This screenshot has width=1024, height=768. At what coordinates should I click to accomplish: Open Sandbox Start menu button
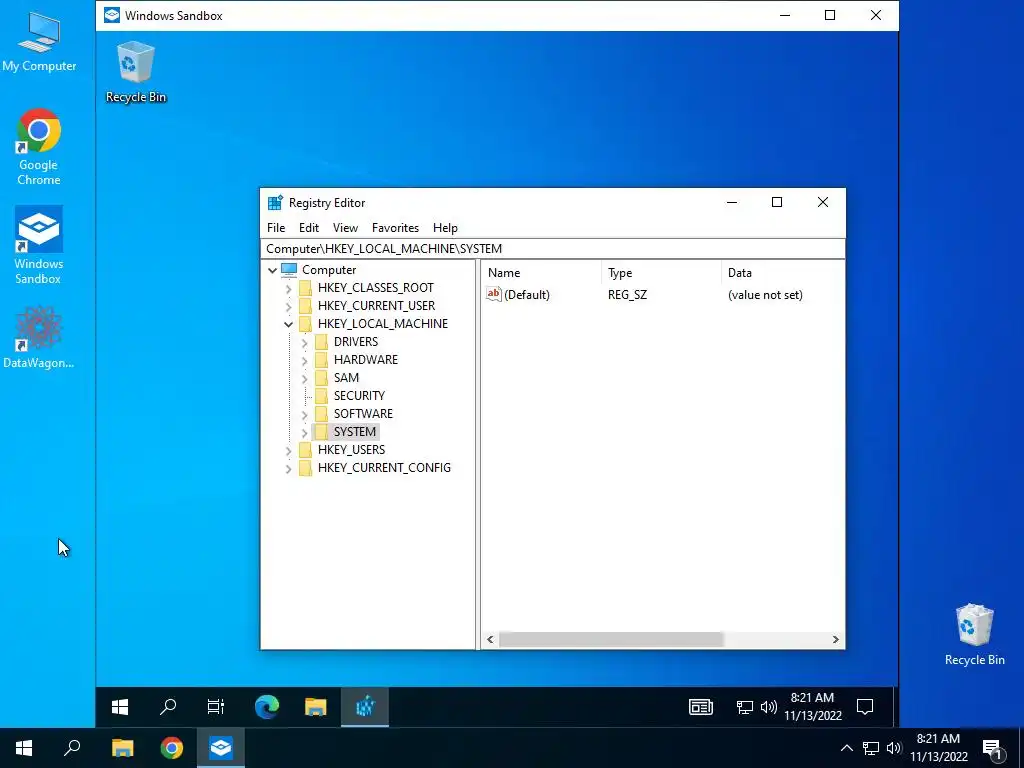coord(120,707)
